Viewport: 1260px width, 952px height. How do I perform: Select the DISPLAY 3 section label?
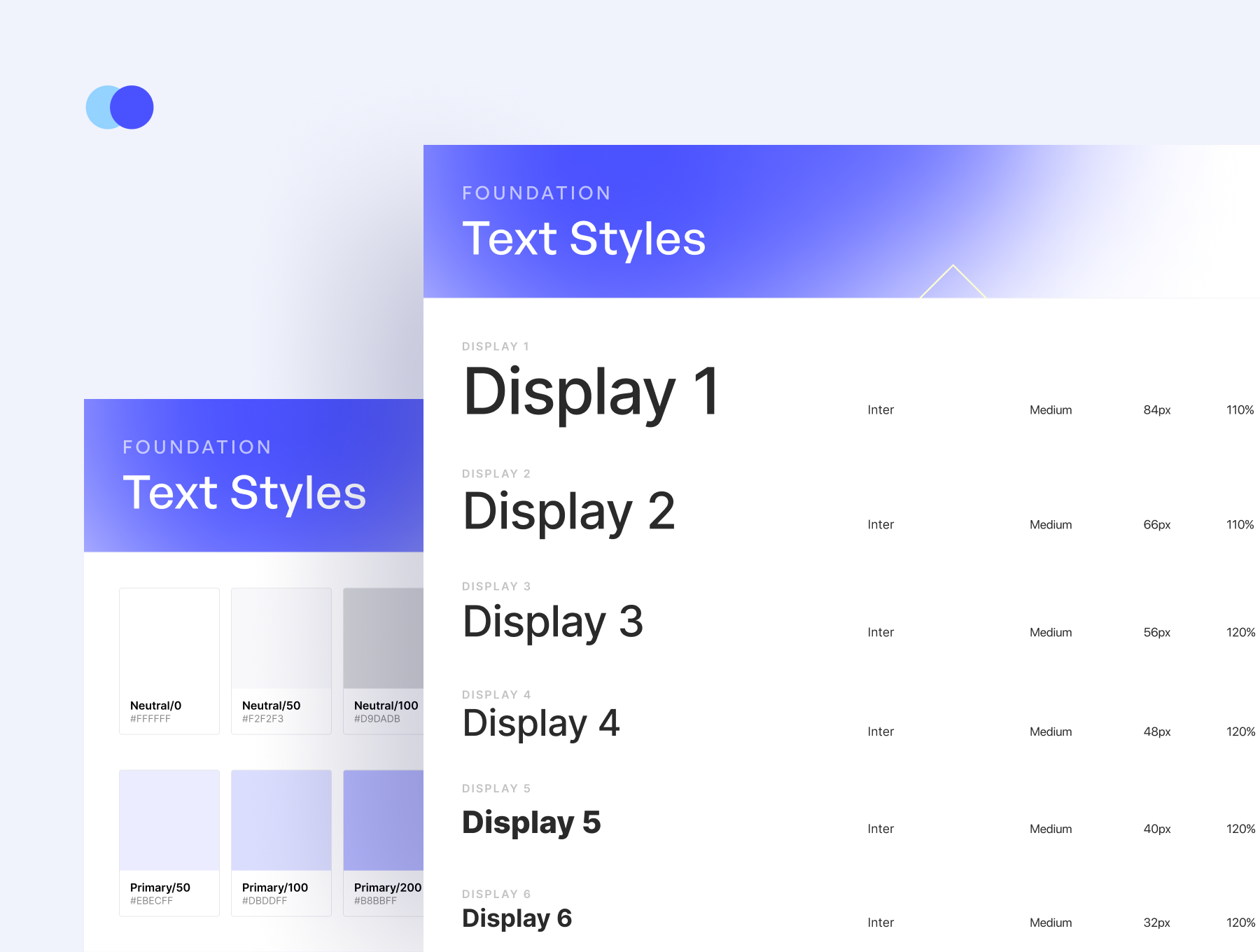496,586
